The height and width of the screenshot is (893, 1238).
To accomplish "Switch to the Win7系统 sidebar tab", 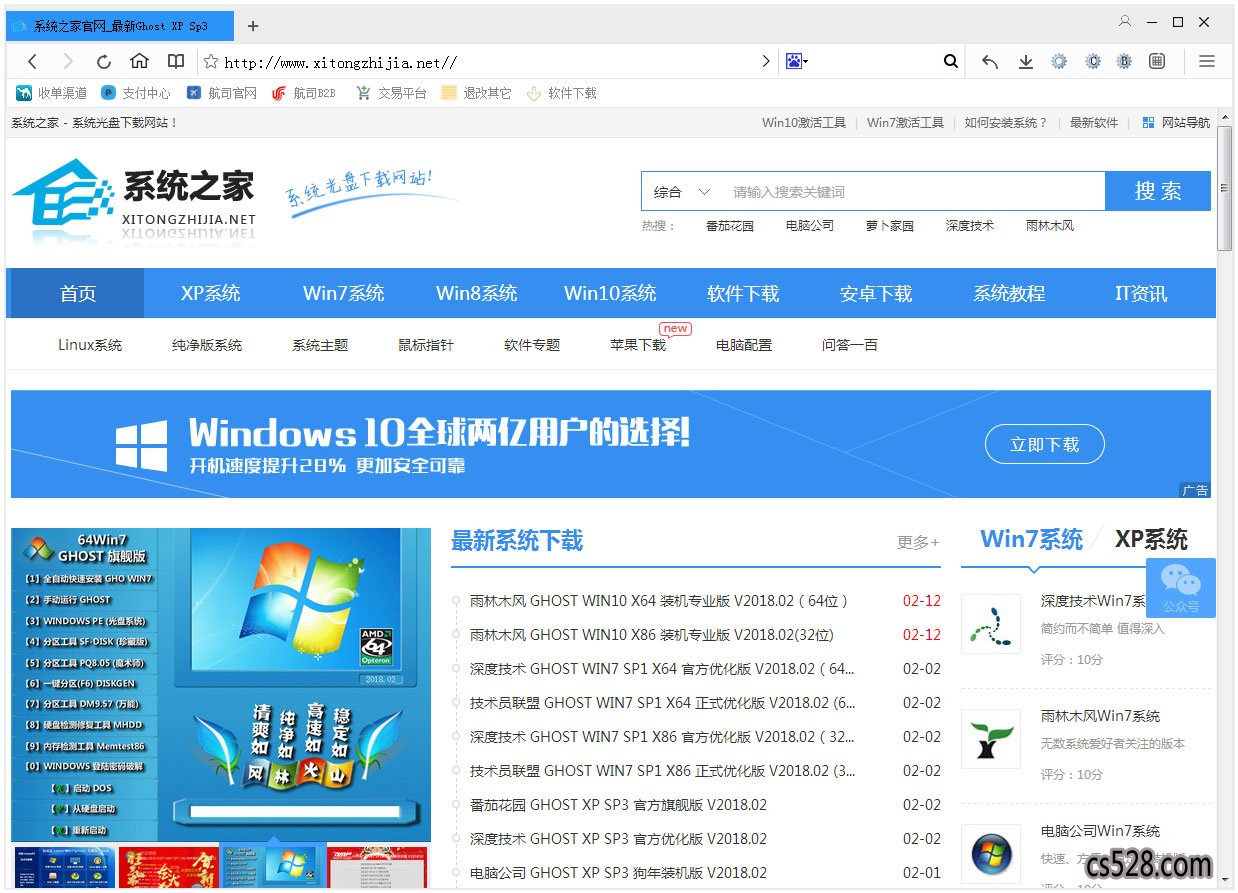I will (x=1031, y=540).
